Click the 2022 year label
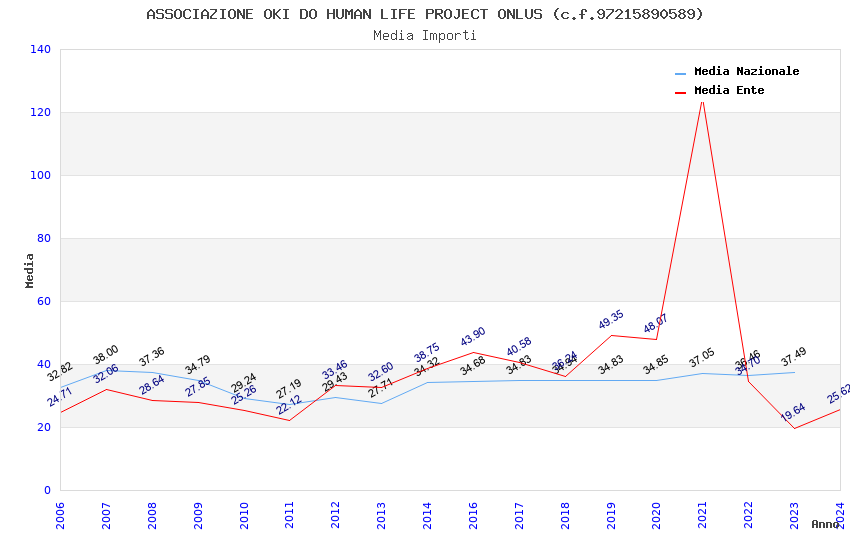The image size is (850, 550). (x=749, y=515)
